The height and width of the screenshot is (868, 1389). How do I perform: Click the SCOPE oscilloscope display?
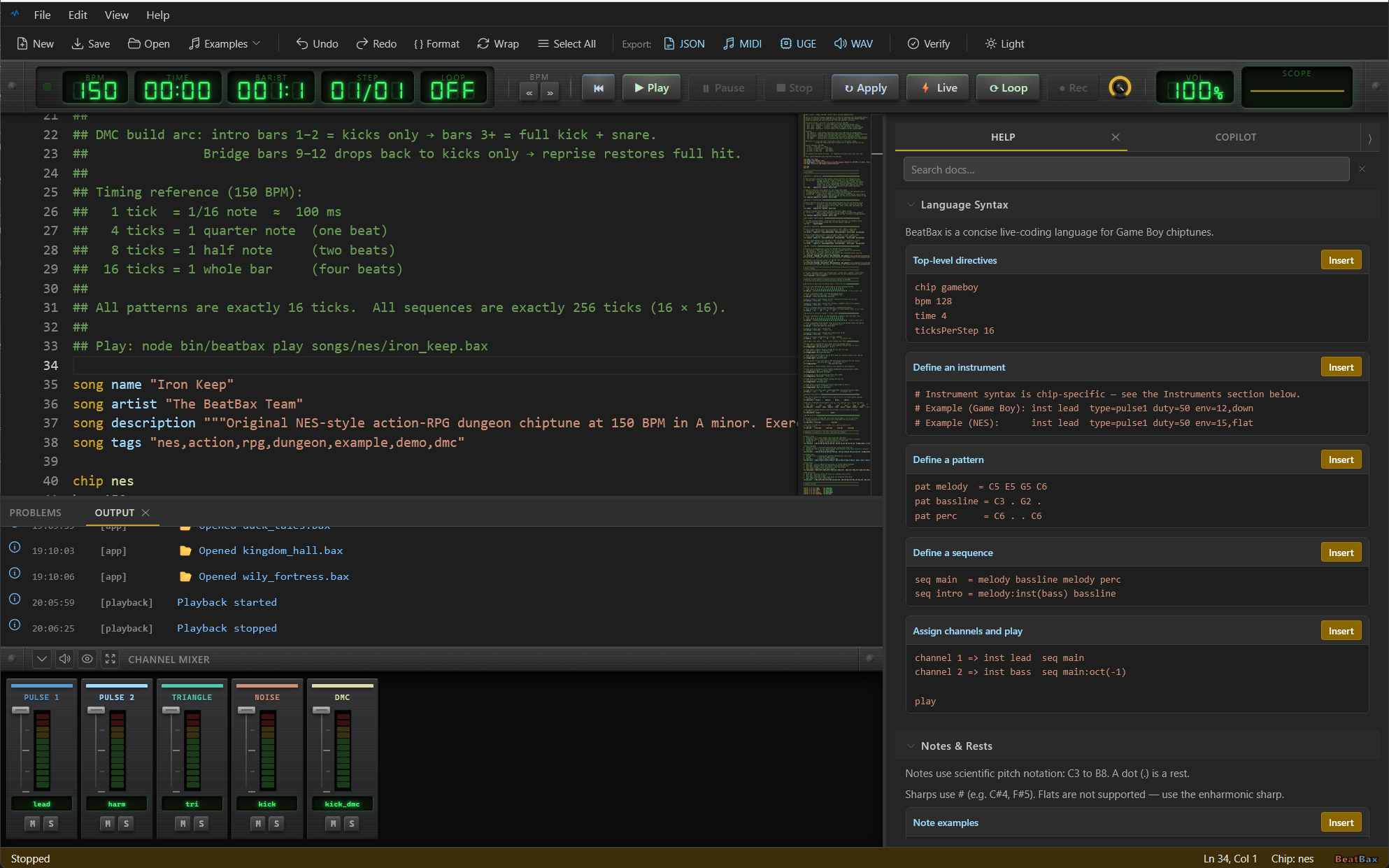click(1297, 87)
